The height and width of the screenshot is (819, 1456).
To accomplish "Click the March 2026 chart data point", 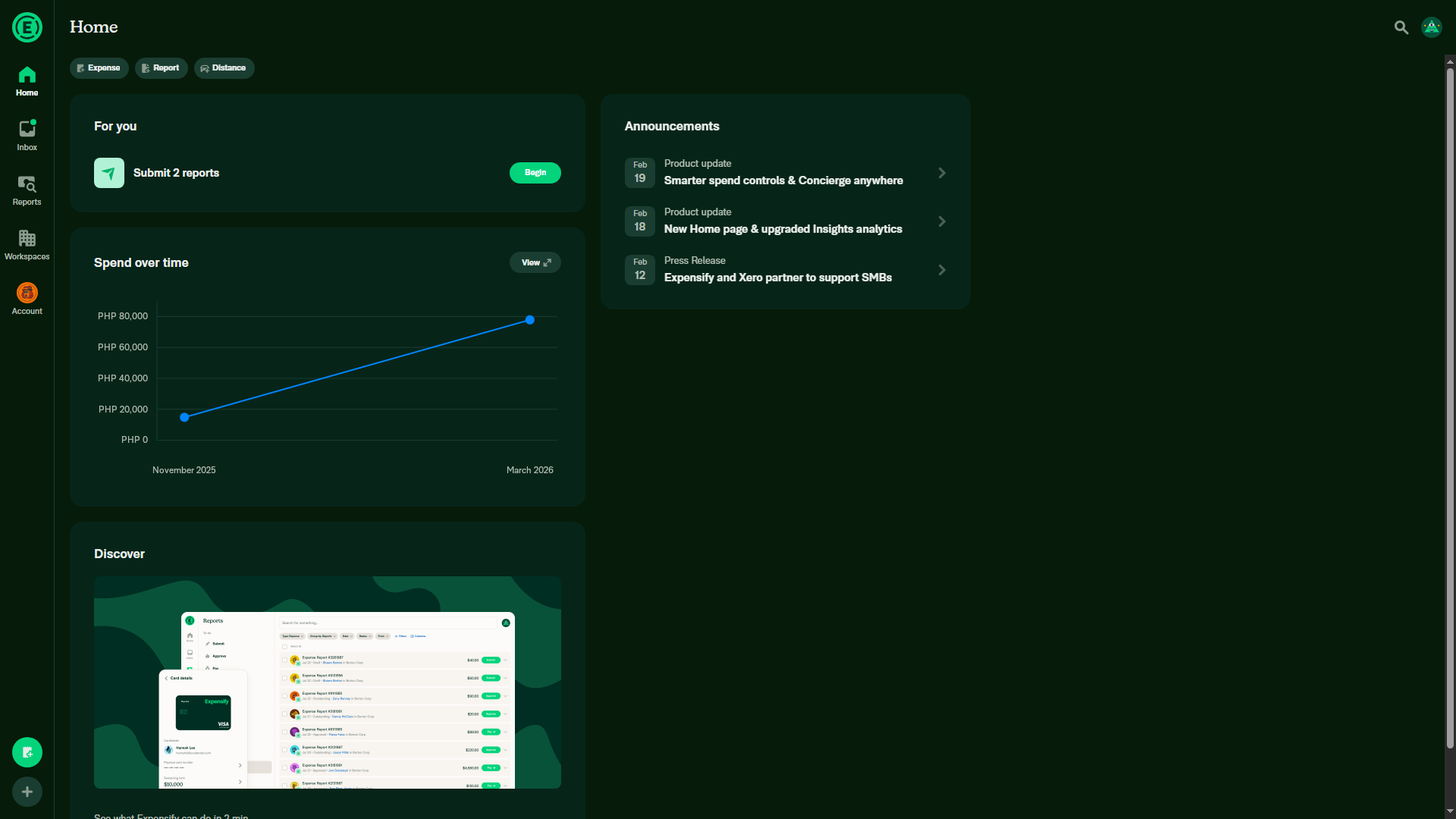I will (x=530, y=320).
